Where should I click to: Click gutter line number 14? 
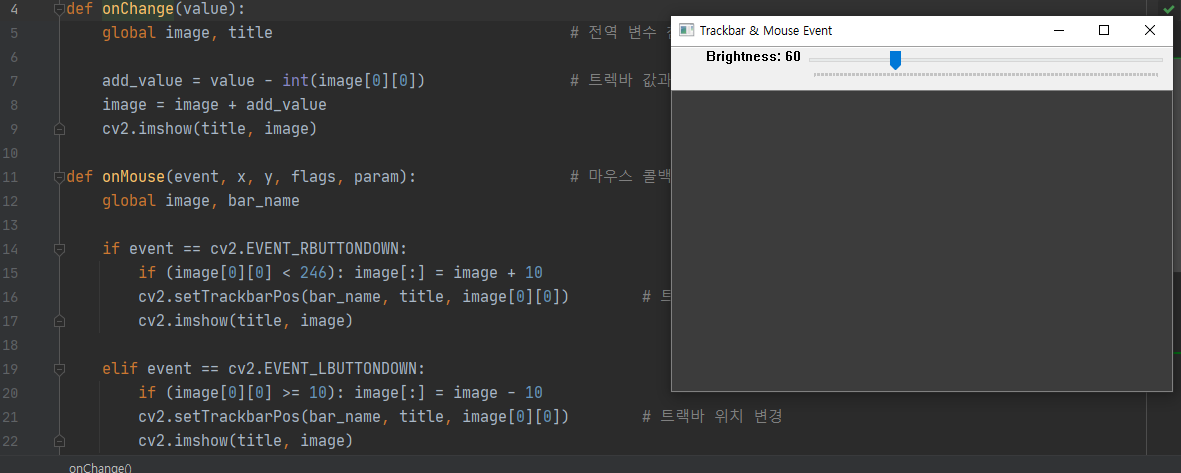pos(11,249)
